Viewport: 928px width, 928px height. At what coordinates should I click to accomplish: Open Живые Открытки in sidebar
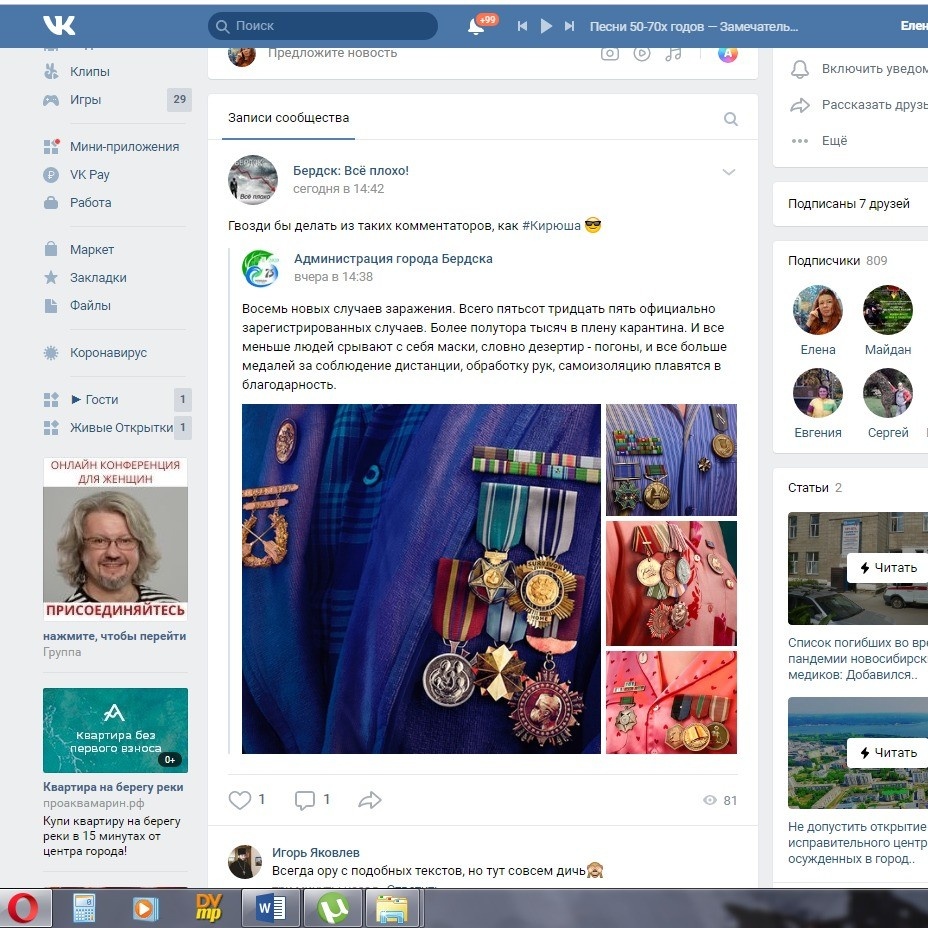pyautogui.click(x=121, y=427)
